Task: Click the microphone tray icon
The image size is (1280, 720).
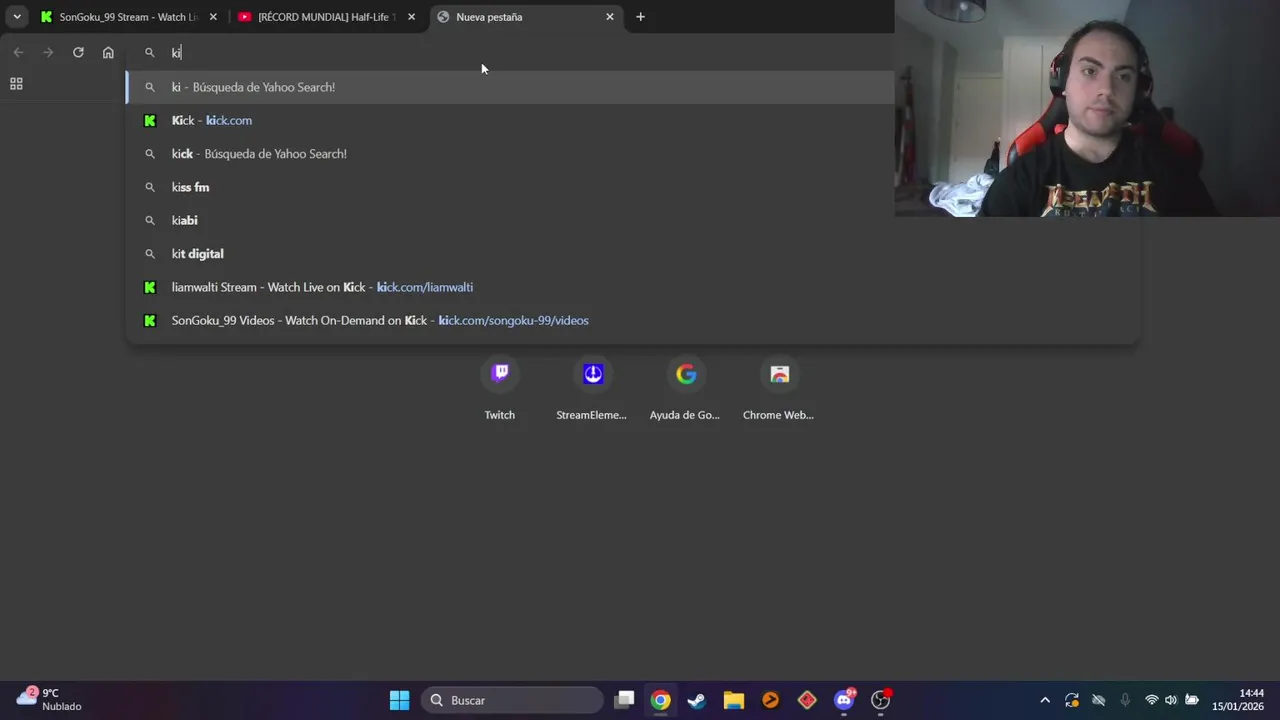Action: click(1125, 700)
